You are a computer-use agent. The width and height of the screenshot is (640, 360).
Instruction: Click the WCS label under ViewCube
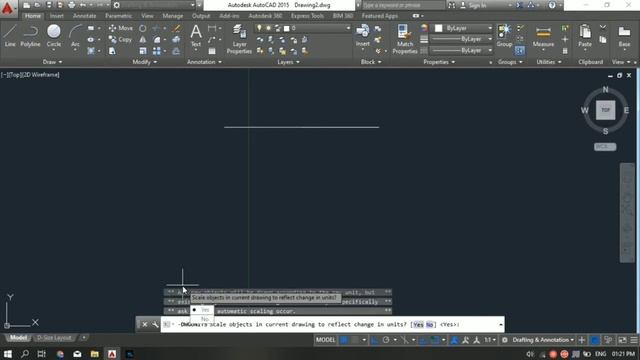[x=605, y=147]
